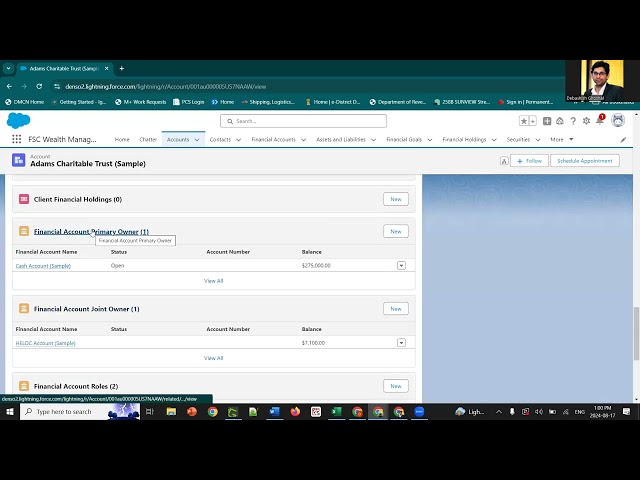Open Excel from the taskbar
The image size is (640, 480).
click(336, 411)
